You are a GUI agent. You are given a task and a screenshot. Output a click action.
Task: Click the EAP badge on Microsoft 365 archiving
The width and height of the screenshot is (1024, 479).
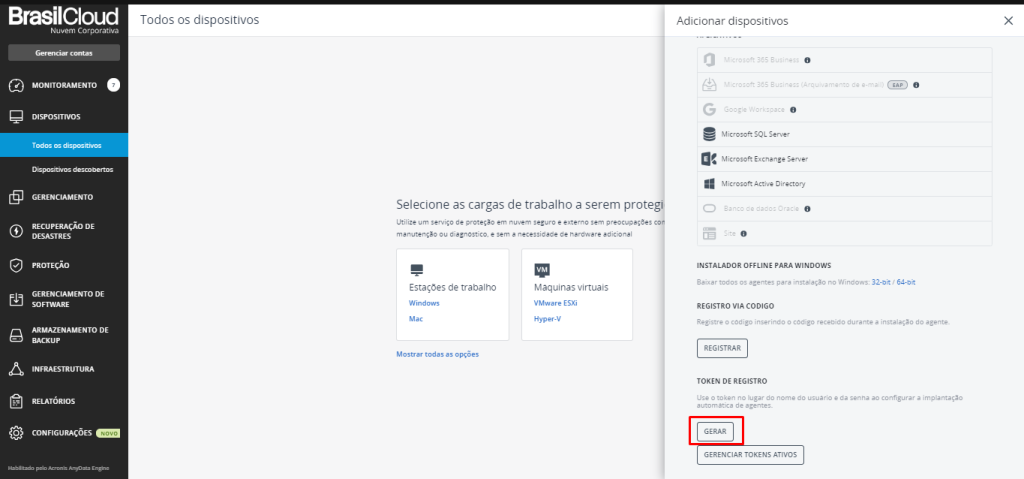click(897, 85)
